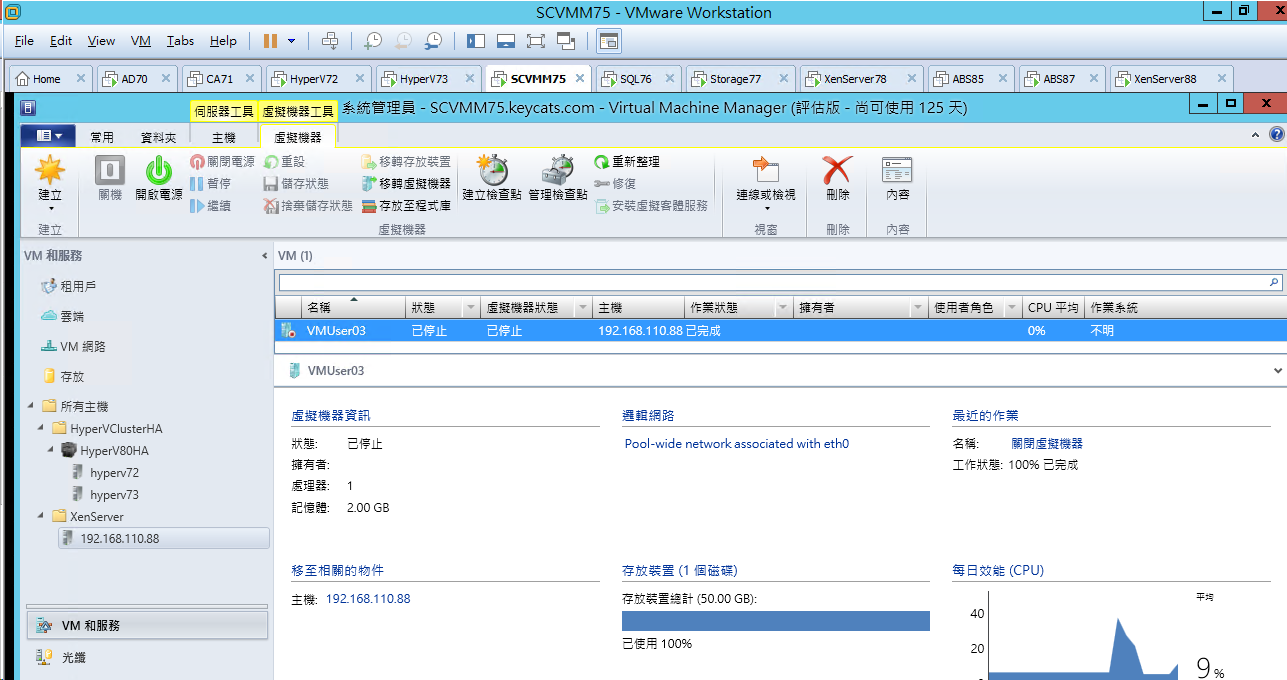Click the red 刪除 delete icon
This screenshot has width=1287, height=680.
click(x=838, y=170)
